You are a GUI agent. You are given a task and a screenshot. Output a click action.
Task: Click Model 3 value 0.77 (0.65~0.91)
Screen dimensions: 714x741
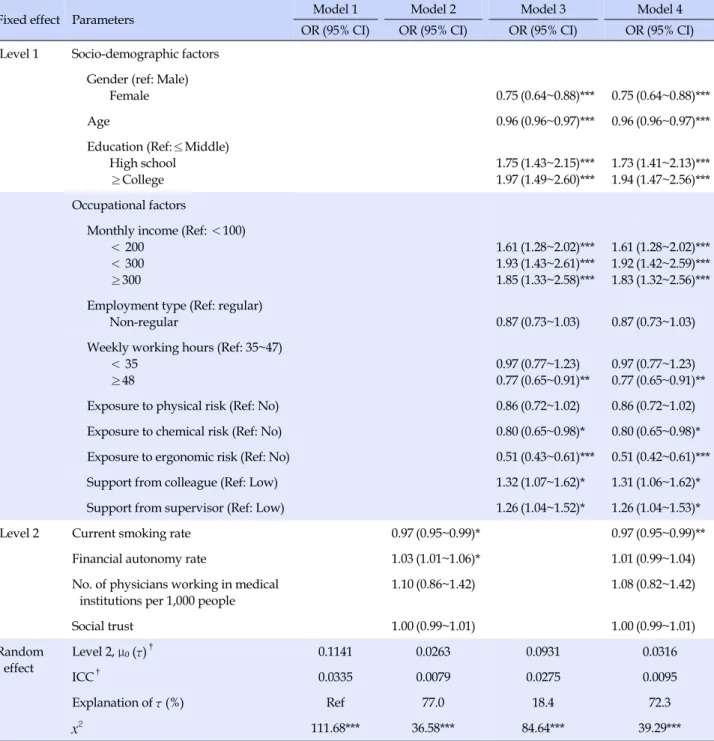click(x=542, y=380)
